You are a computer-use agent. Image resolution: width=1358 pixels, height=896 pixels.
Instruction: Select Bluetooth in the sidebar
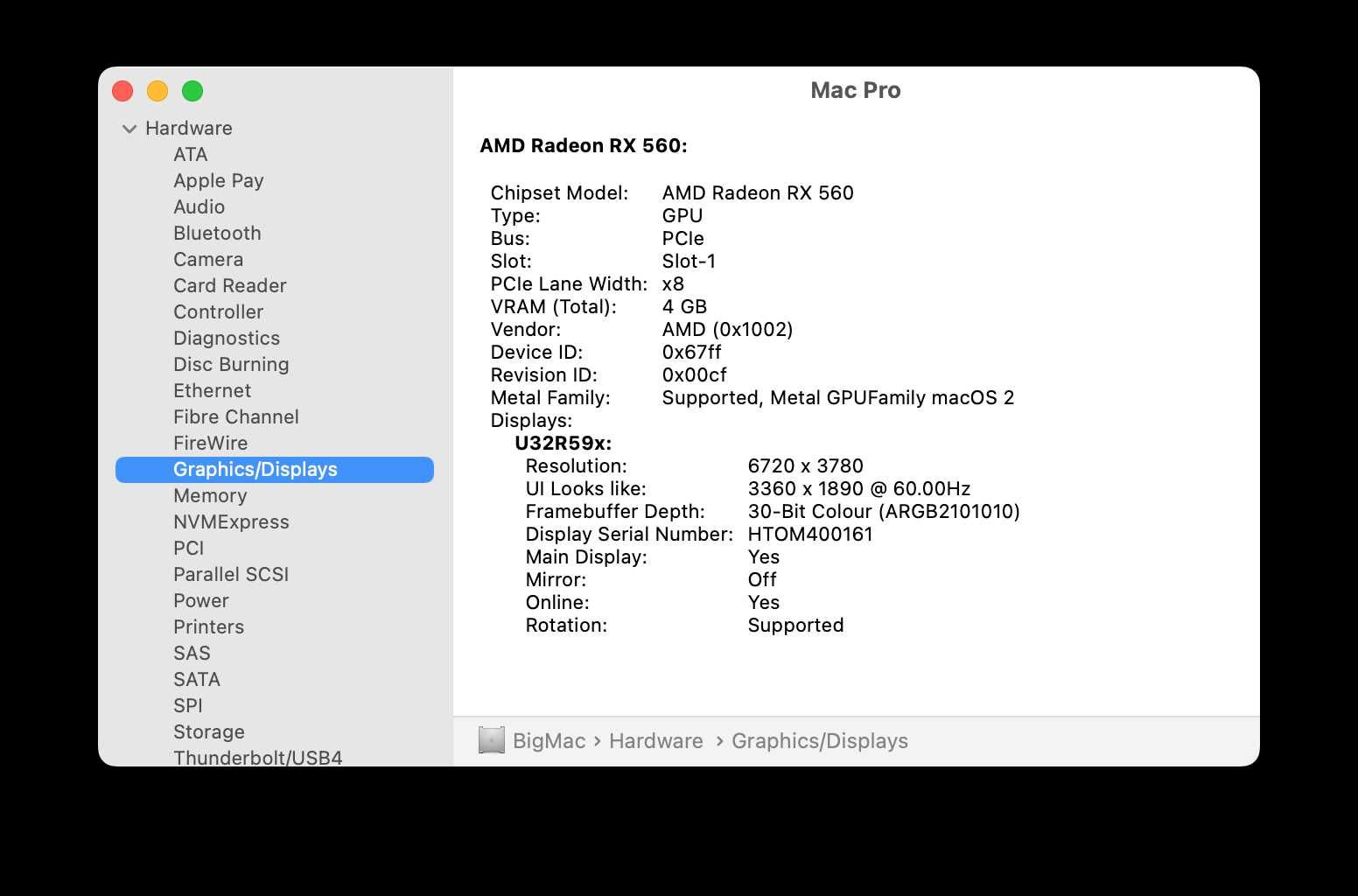(217, 233)
